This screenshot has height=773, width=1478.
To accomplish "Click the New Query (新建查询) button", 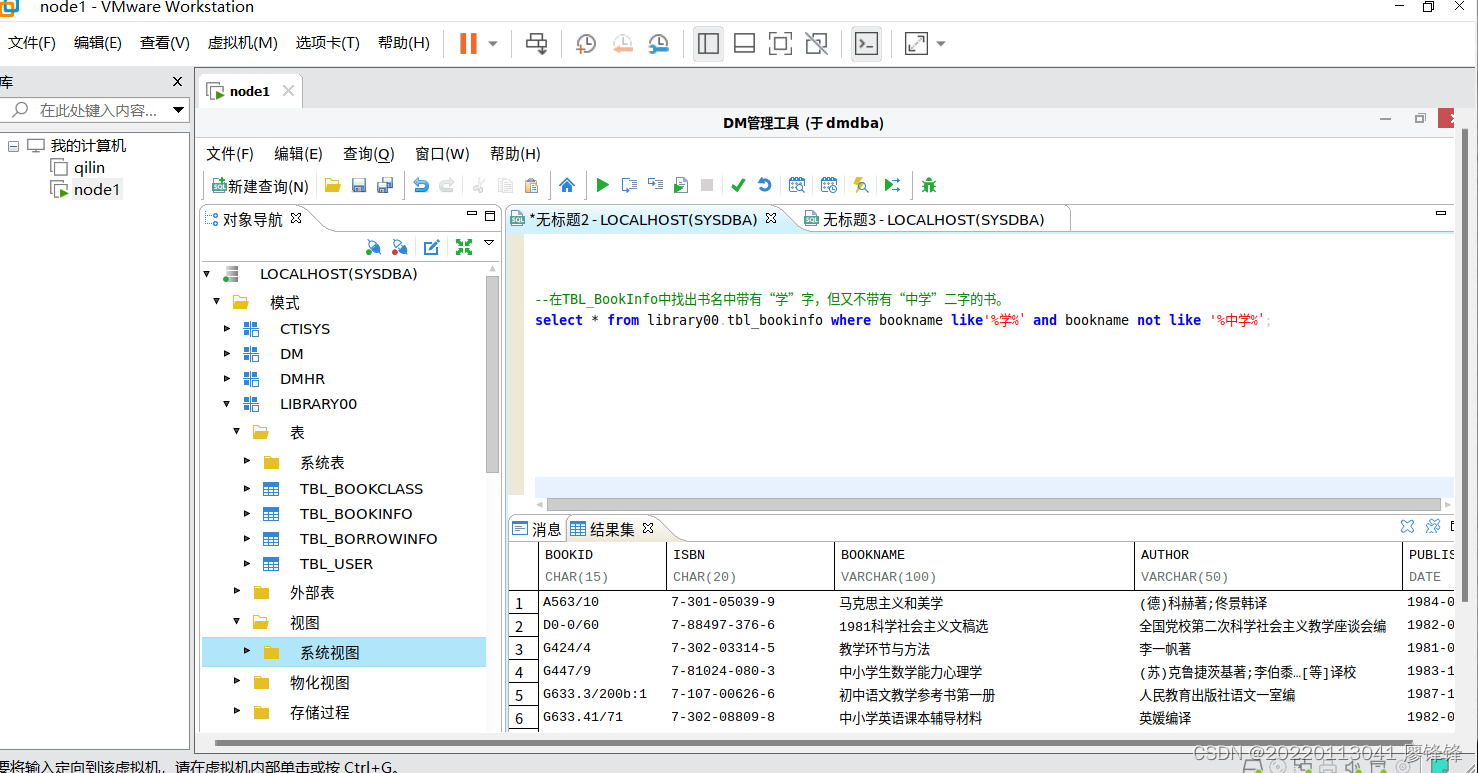I will click(x=259, y=186).
